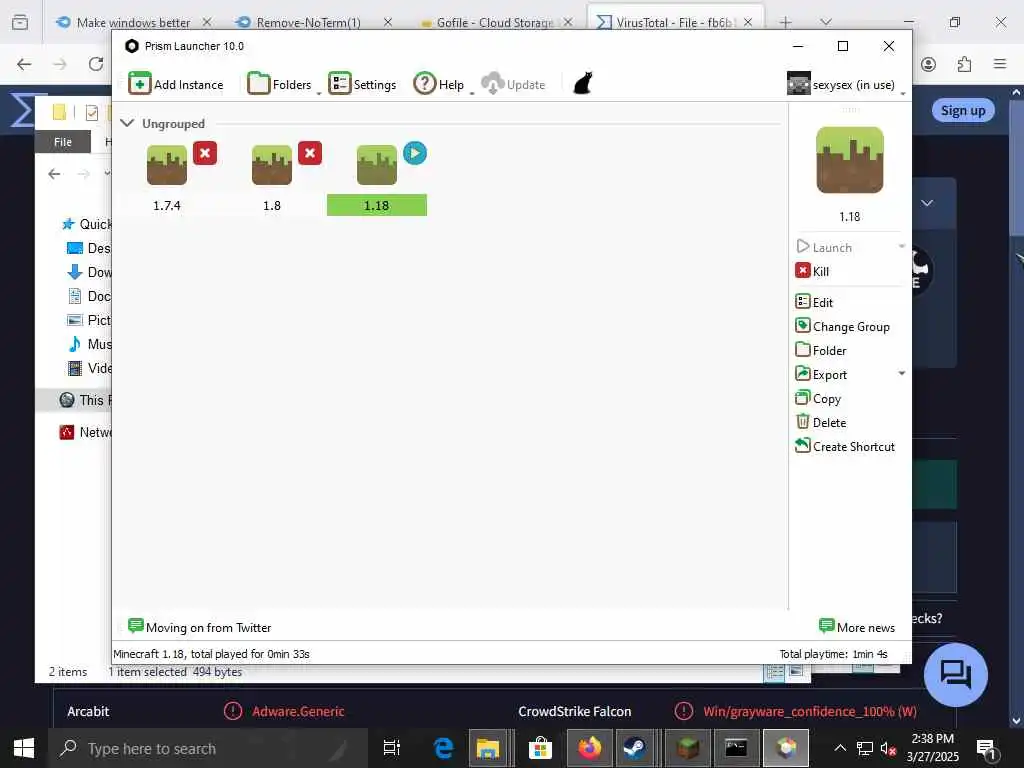The image size is (1024, 768).
Task: Copy the selected instance
Action: pos(818,398)
